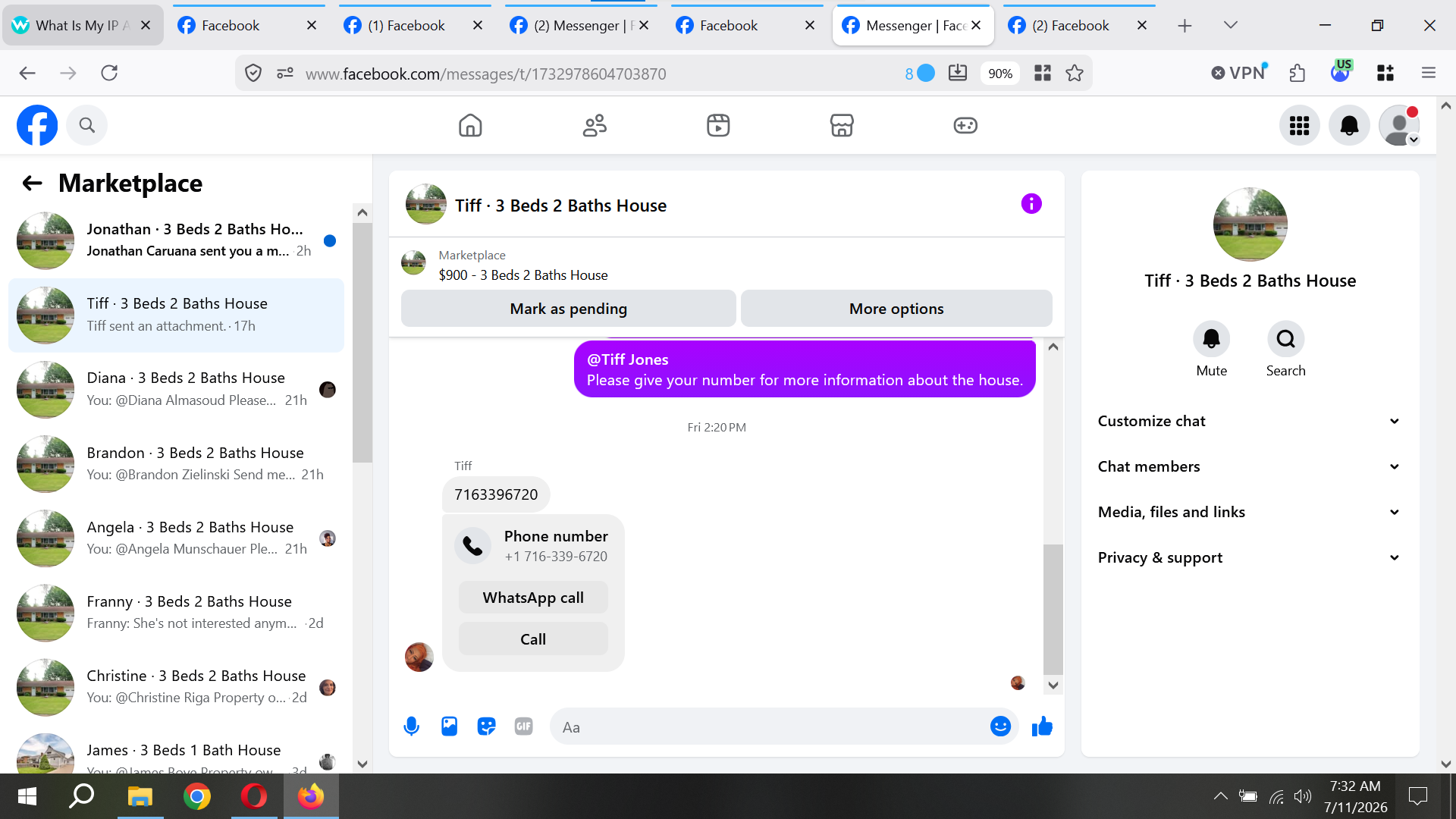
Task: Switch to the 'What Is My IP' tab
Action: pyautogui.click(x=83, y=25)
